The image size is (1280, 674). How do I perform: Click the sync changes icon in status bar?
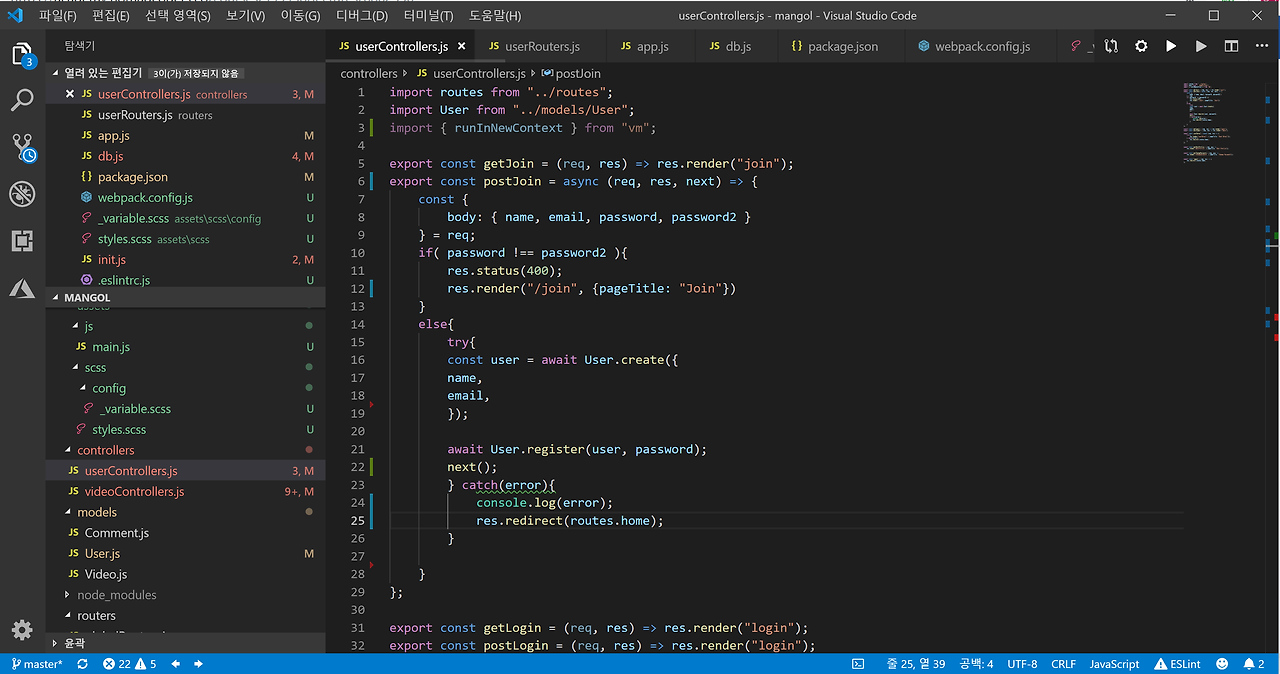pos(82,664)
